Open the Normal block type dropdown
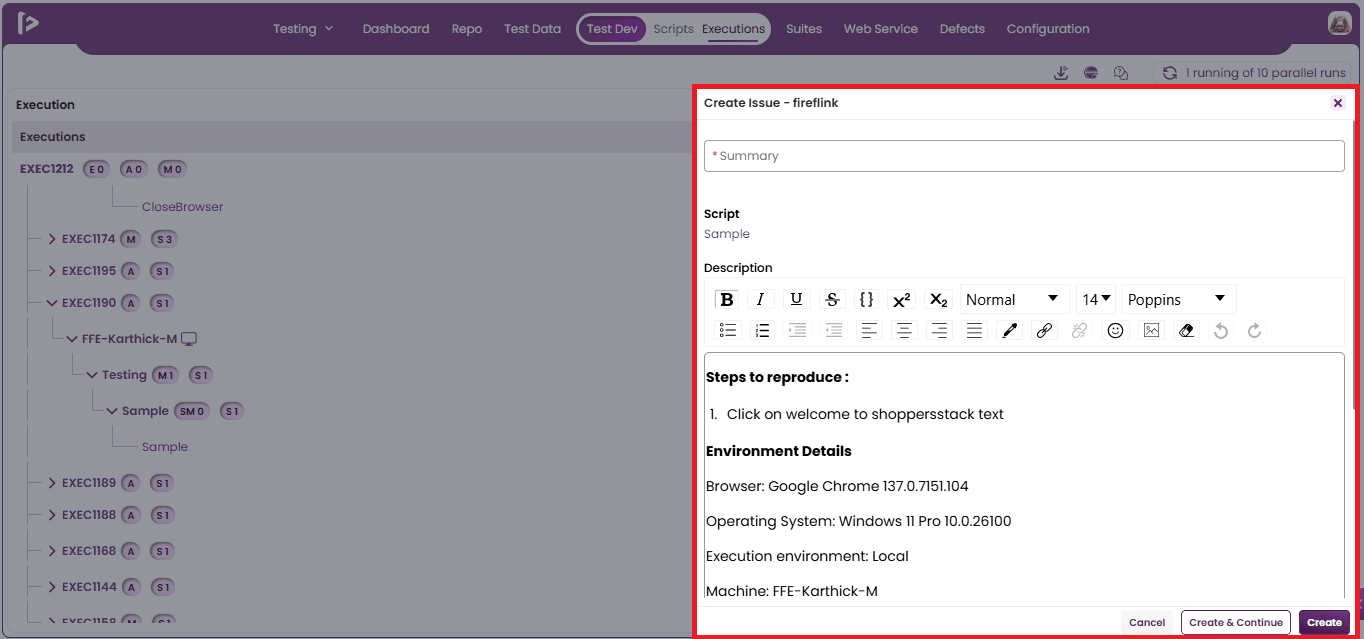1364x639 pixels. coord(1014,299)
